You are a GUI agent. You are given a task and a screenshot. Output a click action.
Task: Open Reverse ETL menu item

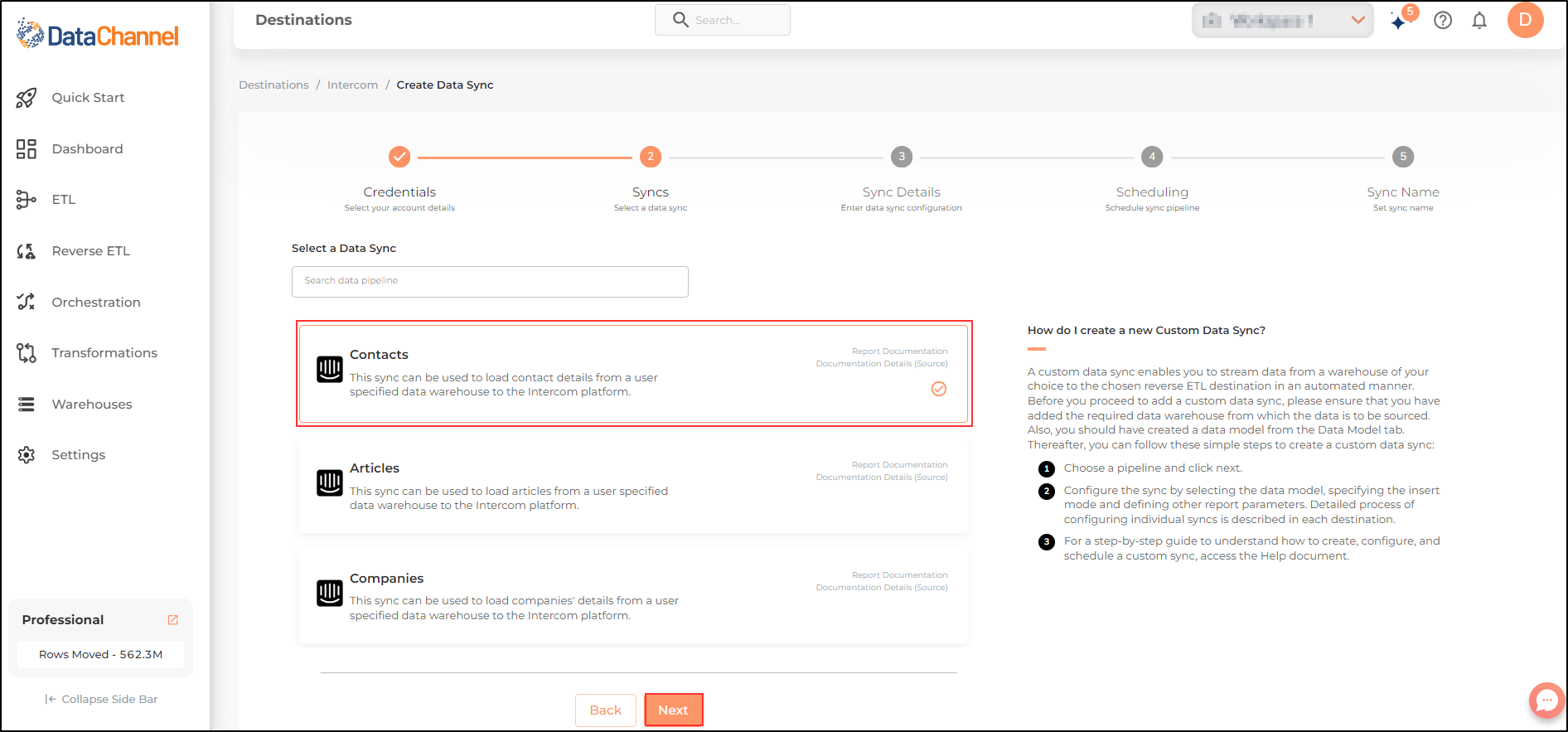point(91,251)
